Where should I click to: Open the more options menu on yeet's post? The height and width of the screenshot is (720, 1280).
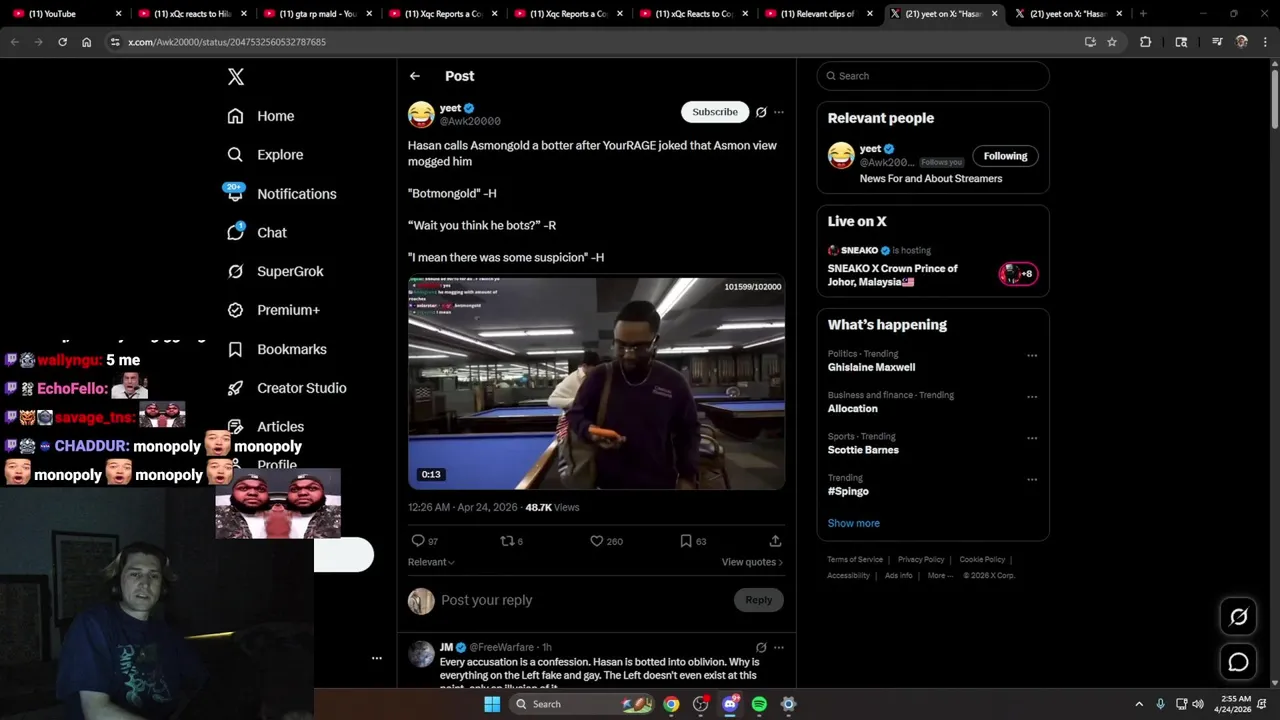pyautogui.click(x=779, y=112)
